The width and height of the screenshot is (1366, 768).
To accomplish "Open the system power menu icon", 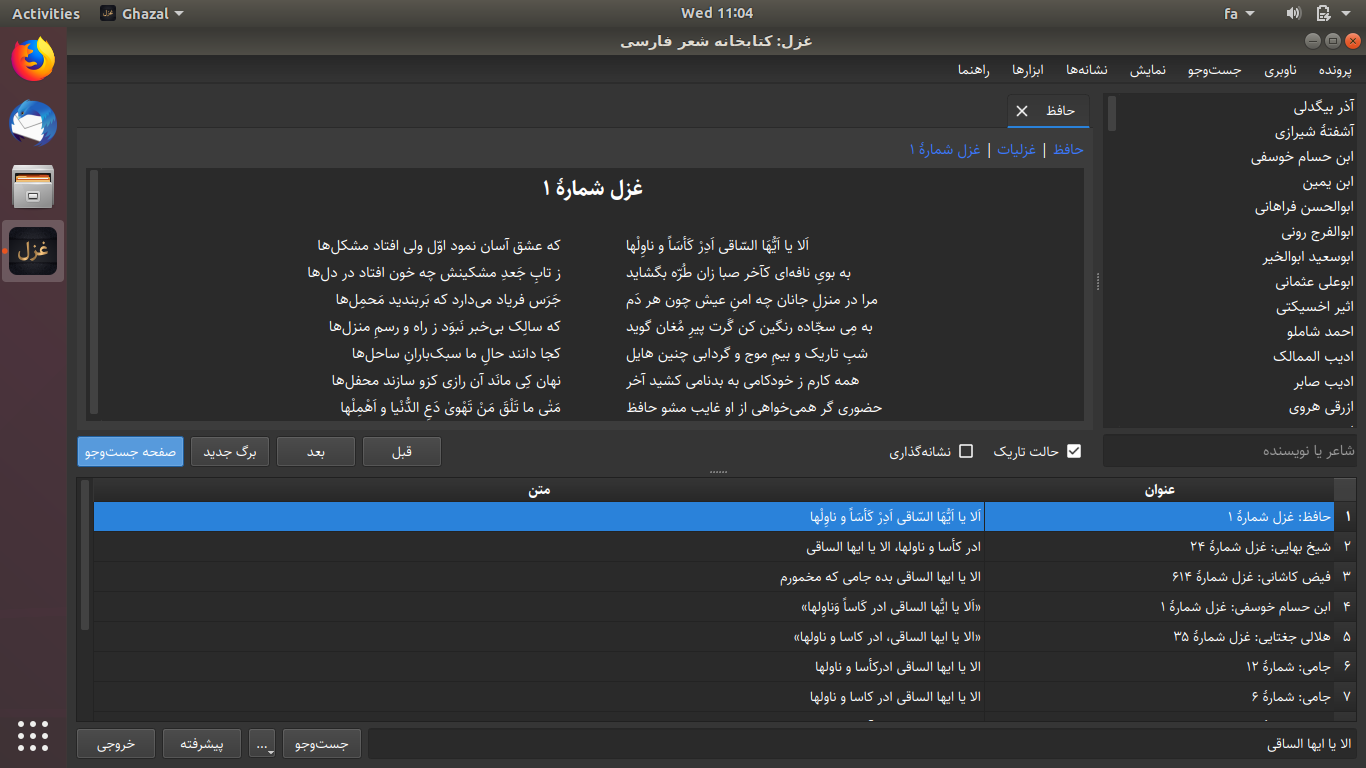I will pyautogui.click(x=1324, y=13).
